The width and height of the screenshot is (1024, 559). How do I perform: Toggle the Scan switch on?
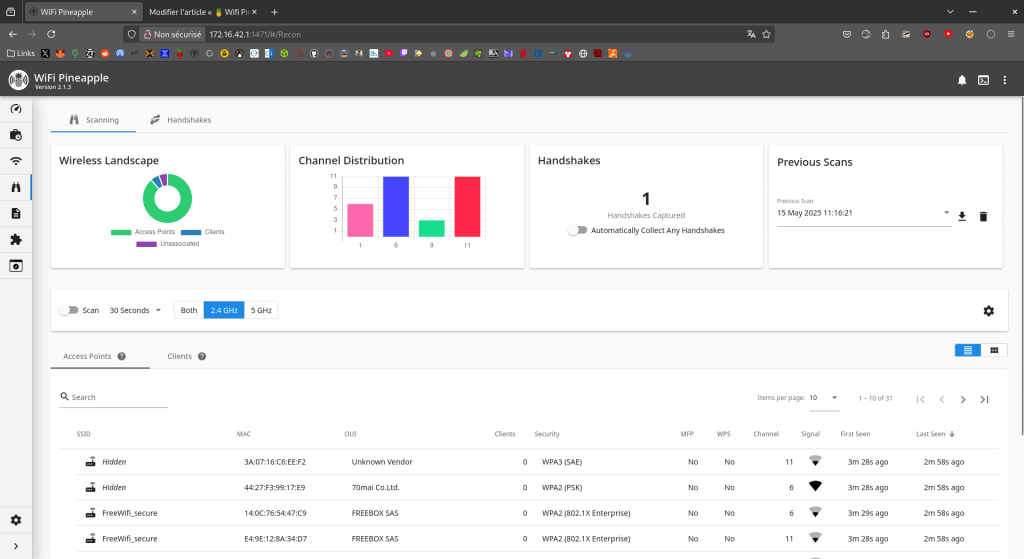coord(69,310)
